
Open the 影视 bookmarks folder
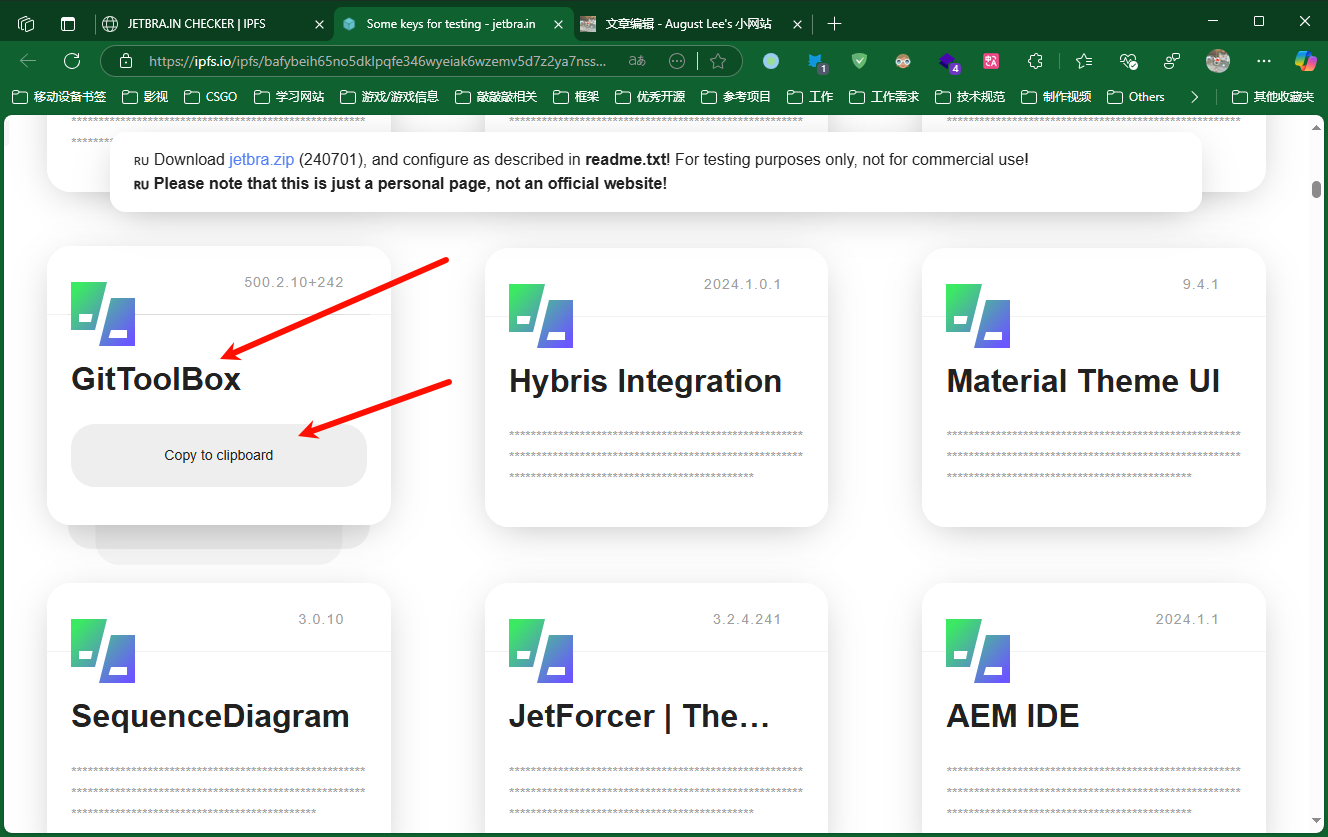coord(144,97)
